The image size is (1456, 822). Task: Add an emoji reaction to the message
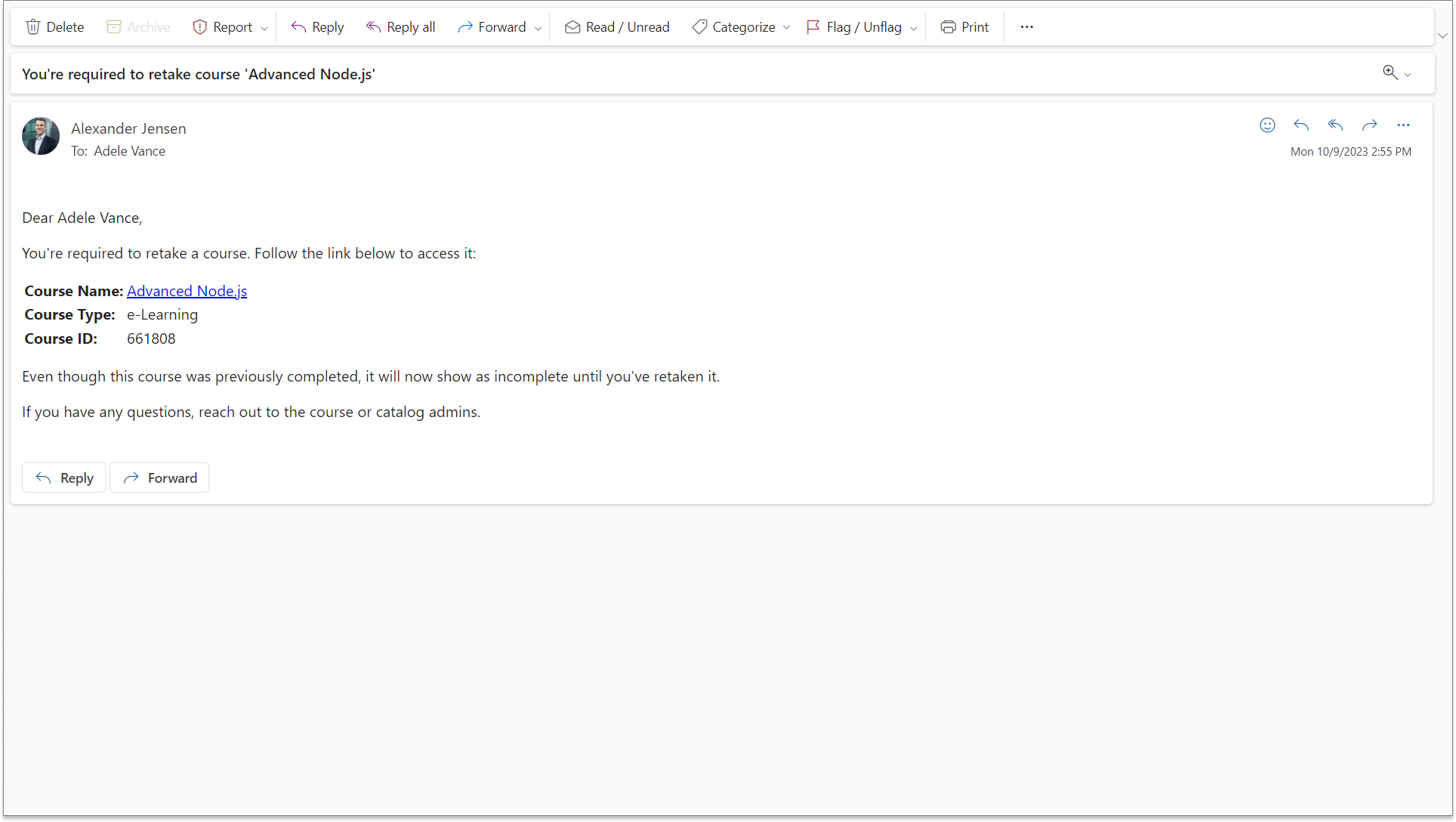click(1267, 125)
